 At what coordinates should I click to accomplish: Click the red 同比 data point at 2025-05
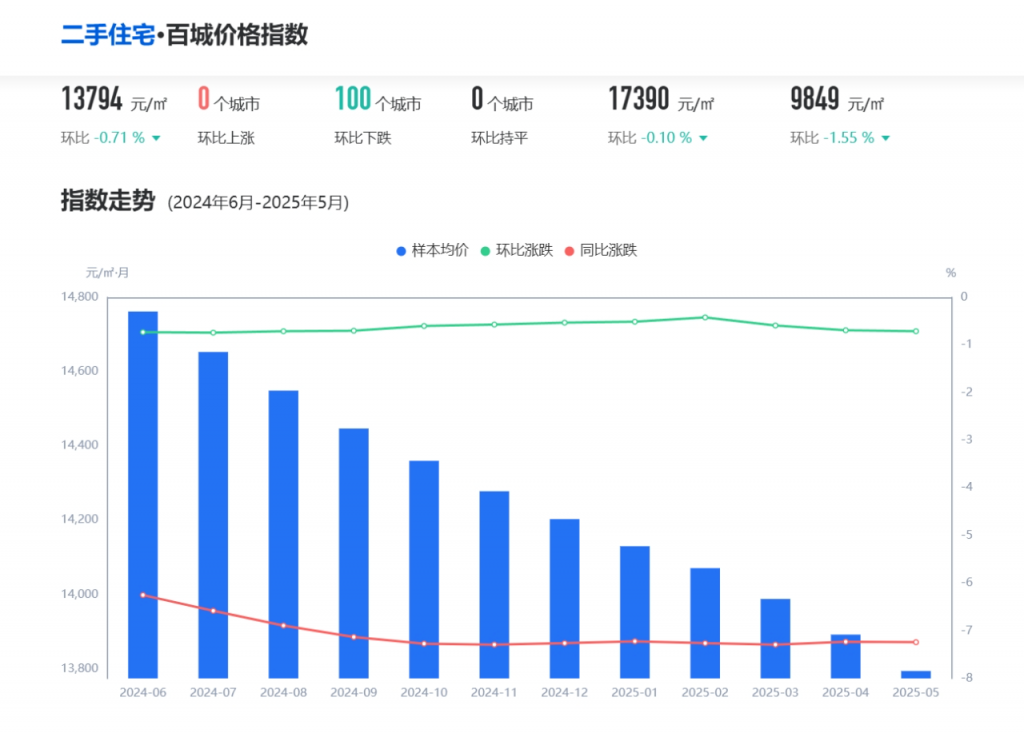tap(915, 642)
